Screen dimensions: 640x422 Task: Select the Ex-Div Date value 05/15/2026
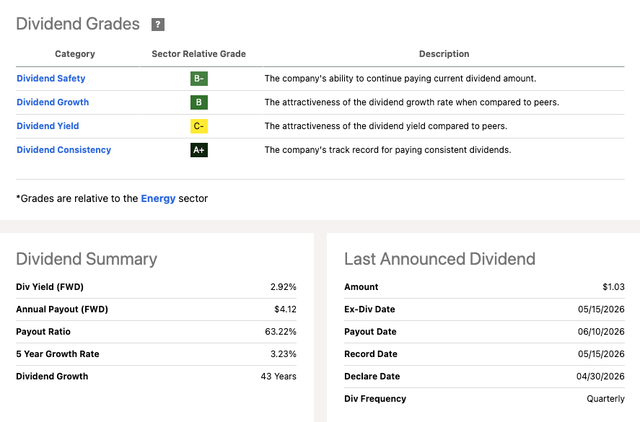pyautogui.click(x=601, y=309)
